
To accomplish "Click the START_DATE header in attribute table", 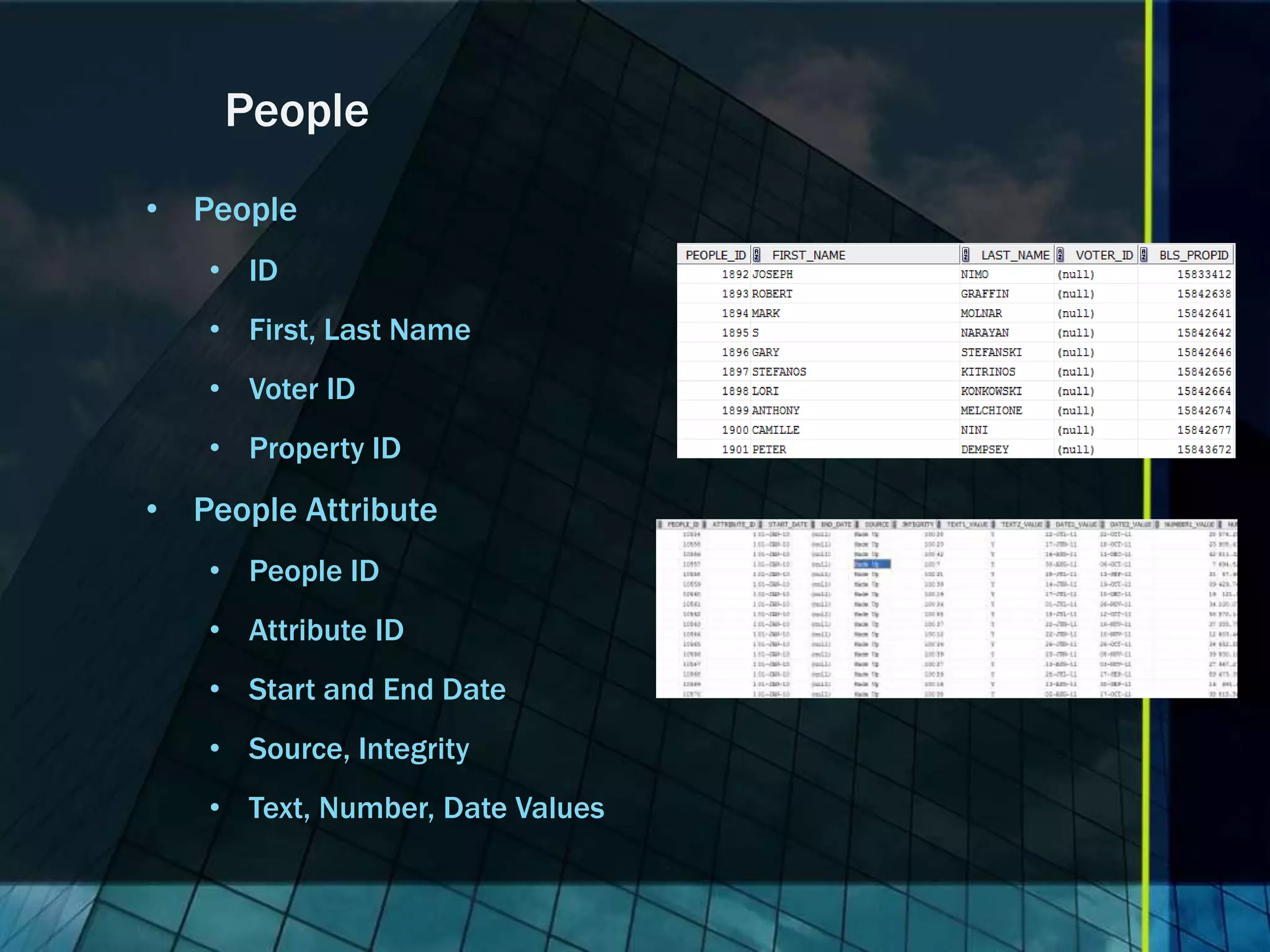I will pos(788,524).
